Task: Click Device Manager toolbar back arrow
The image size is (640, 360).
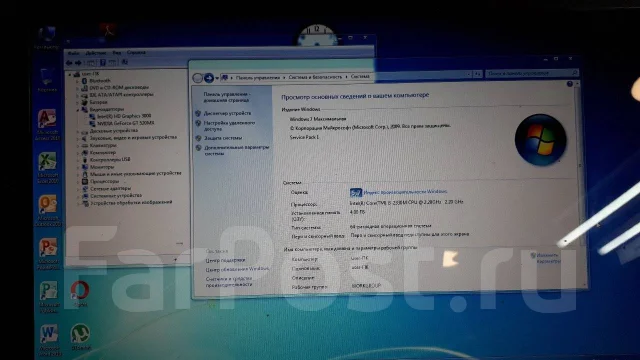Action: [x=69, y=63]
